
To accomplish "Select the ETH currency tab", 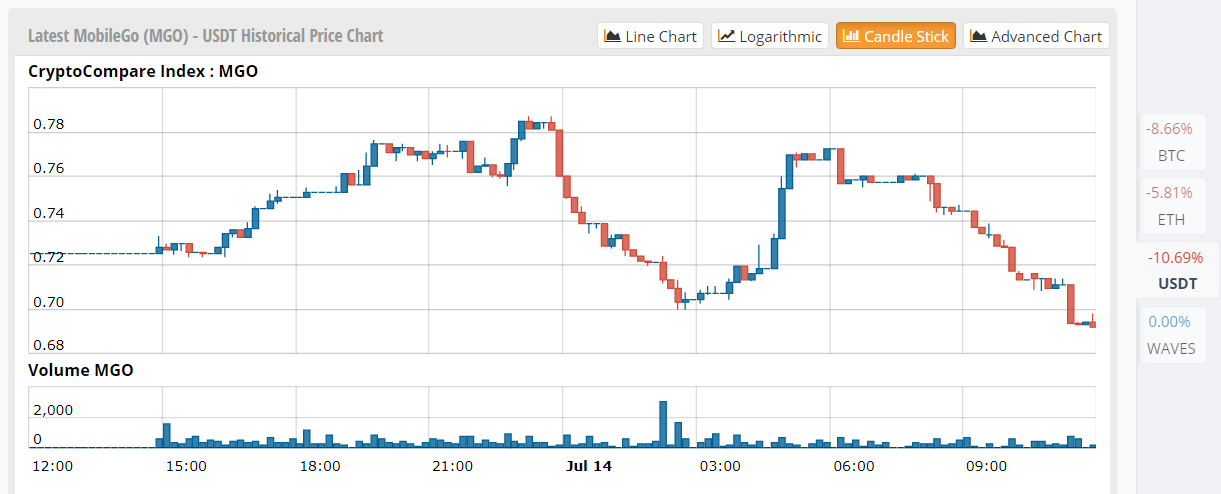I will 1171,206.
